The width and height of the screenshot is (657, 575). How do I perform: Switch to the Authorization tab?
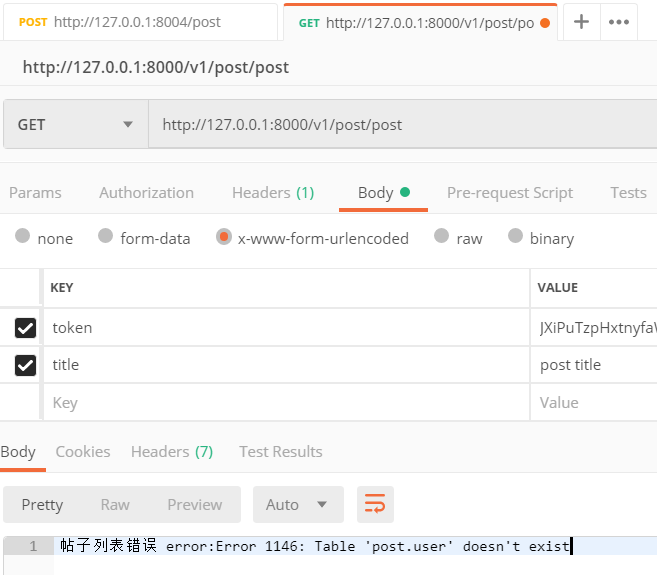146,193
